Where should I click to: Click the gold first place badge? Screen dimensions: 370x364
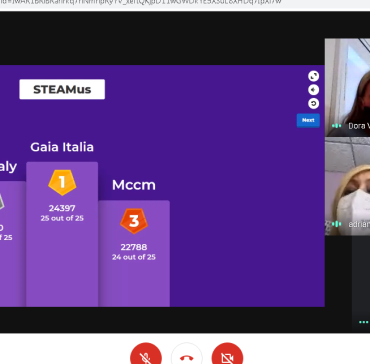click(62, 182)
